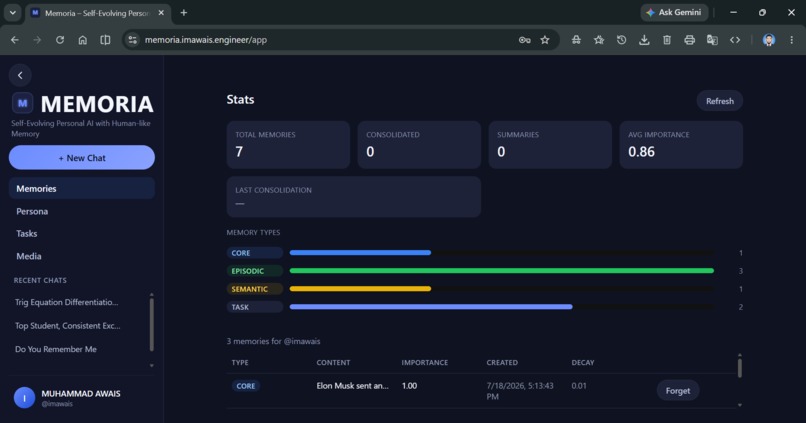
Task: Select the Consolidated stat card
Action: (419, 145)
